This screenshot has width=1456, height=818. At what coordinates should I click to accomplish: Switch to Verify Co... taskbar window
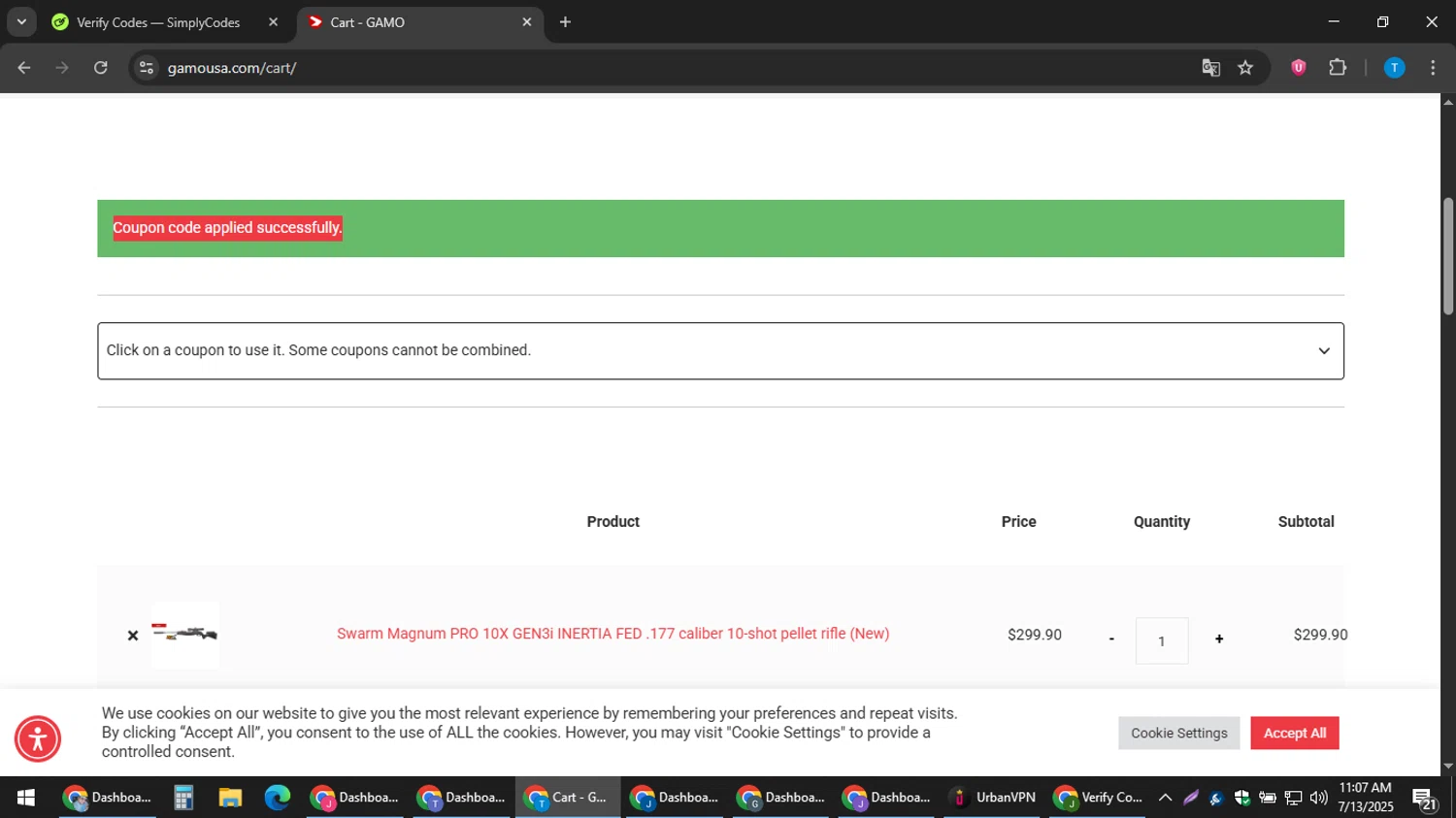pyautogui.click(x=1099, y=798)
